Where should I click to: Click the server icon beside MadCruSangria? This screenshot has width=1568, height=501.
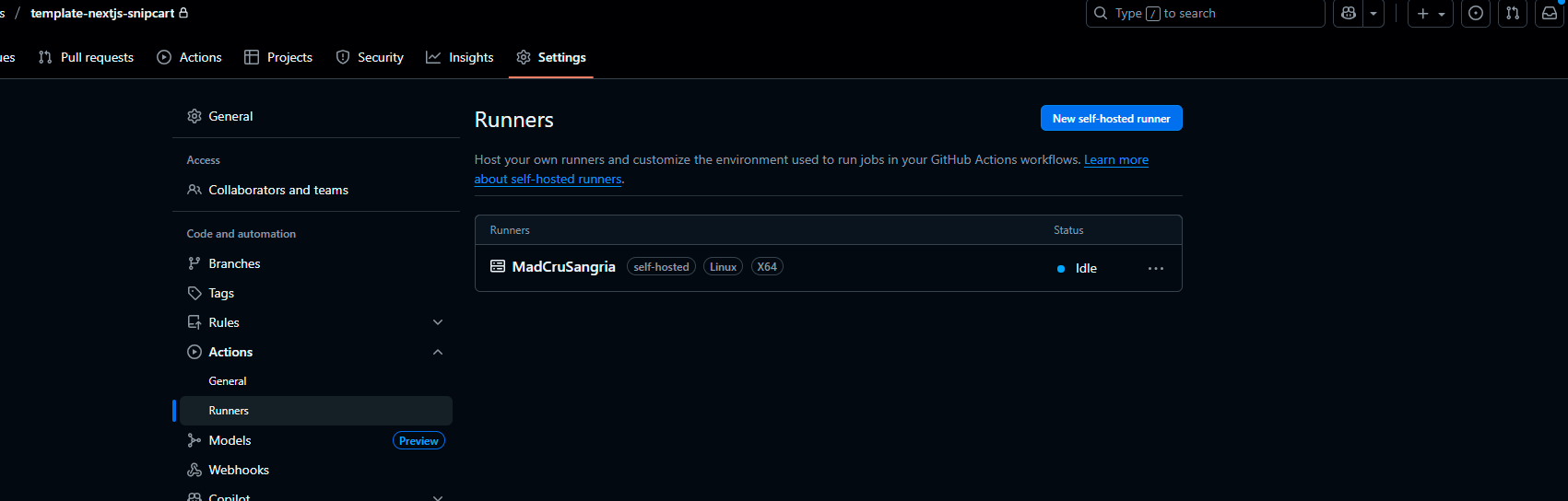pyautogui.click(x=498, y=266)
